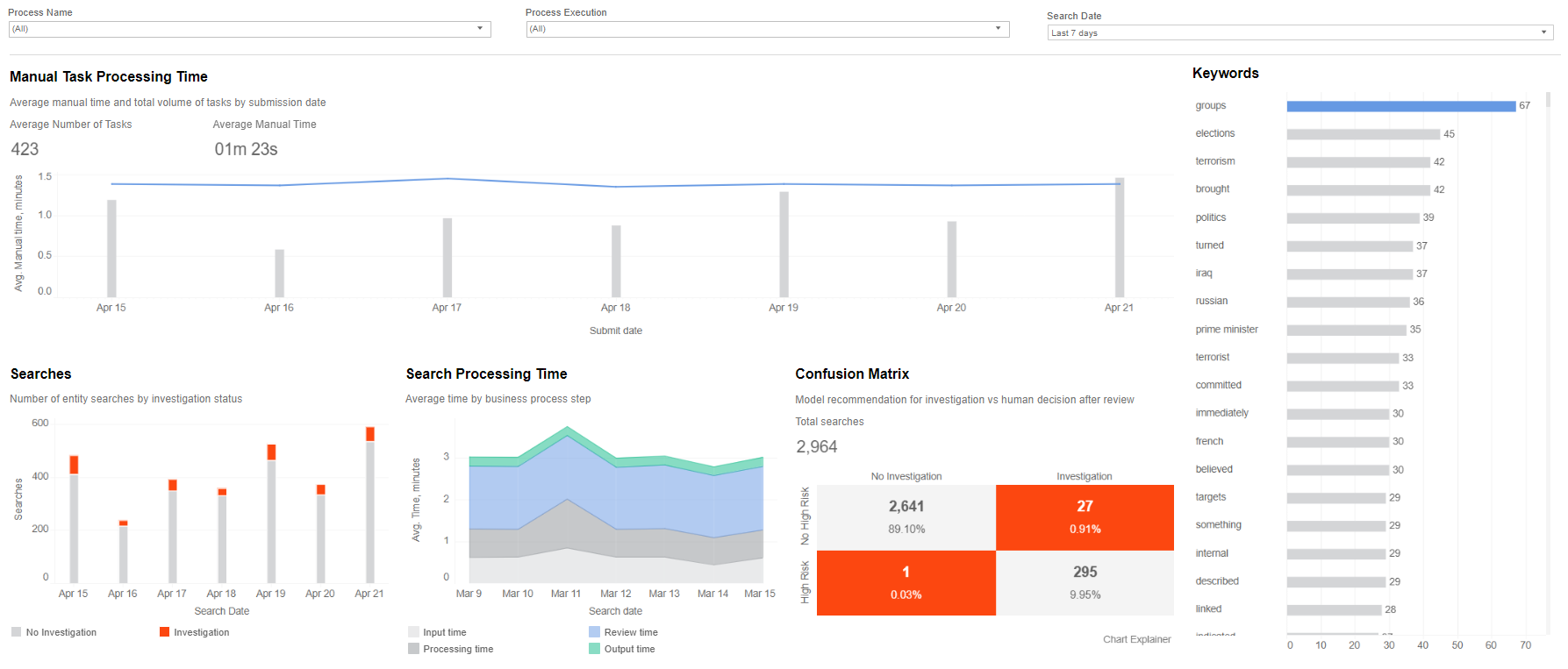Select the Processing time legend entry
The width and height of the screenshot is (1568, 669).
450,649
